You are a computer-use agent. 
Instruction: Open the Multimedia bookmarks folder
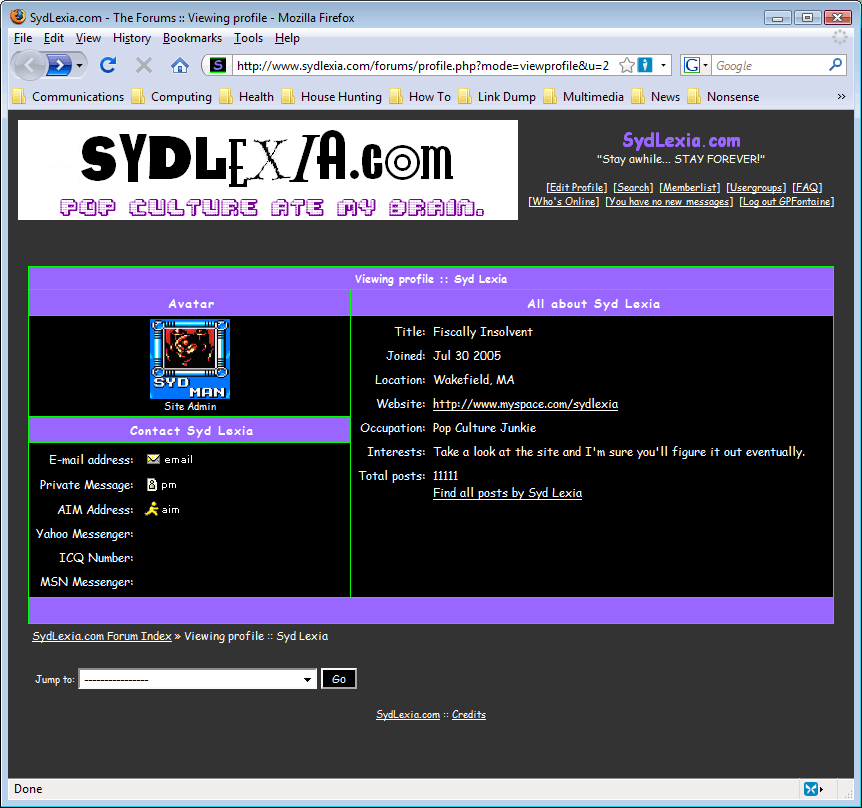tap(584, 97)
